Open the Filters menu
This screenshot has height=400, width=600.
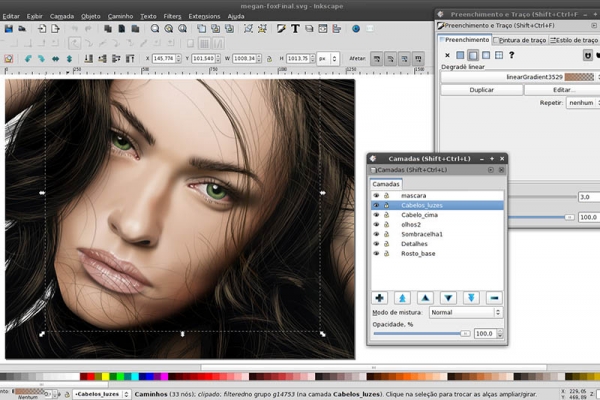pos(172,16)
